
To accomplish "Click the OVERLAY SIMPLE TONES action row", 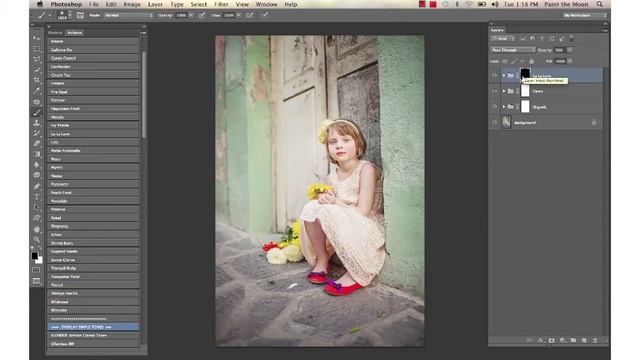I will pyautogui.click(x=93, y=327).
